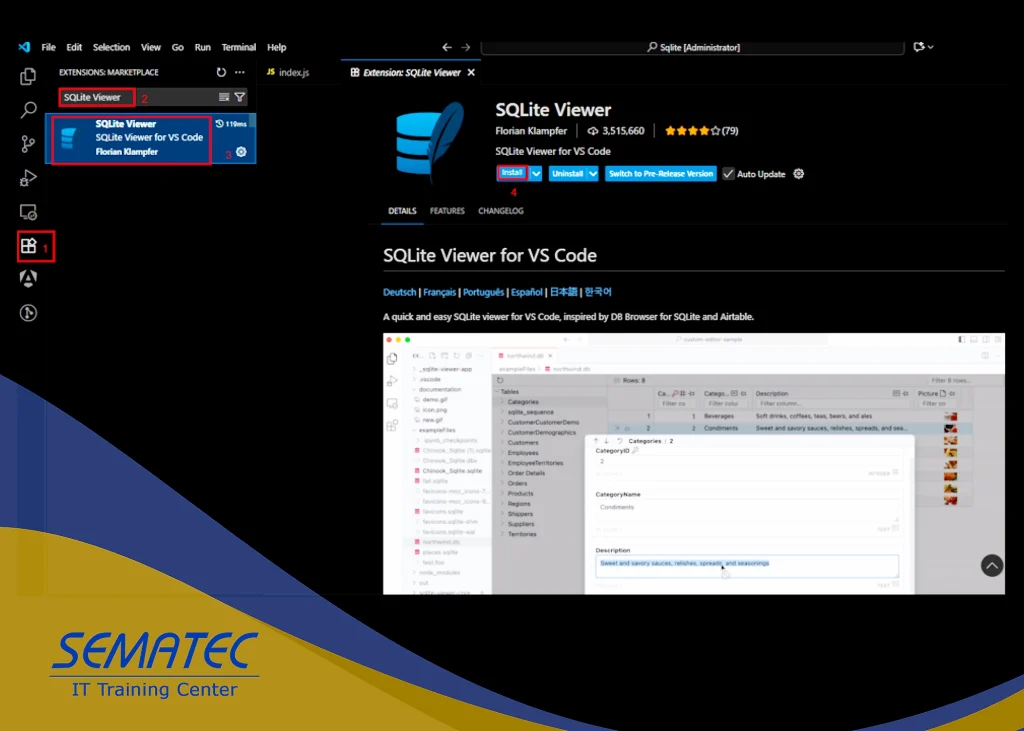Viewport: 1024px width, 731px height.
Task: Click the 3,515,660 install count
Action: click(616, 131)
